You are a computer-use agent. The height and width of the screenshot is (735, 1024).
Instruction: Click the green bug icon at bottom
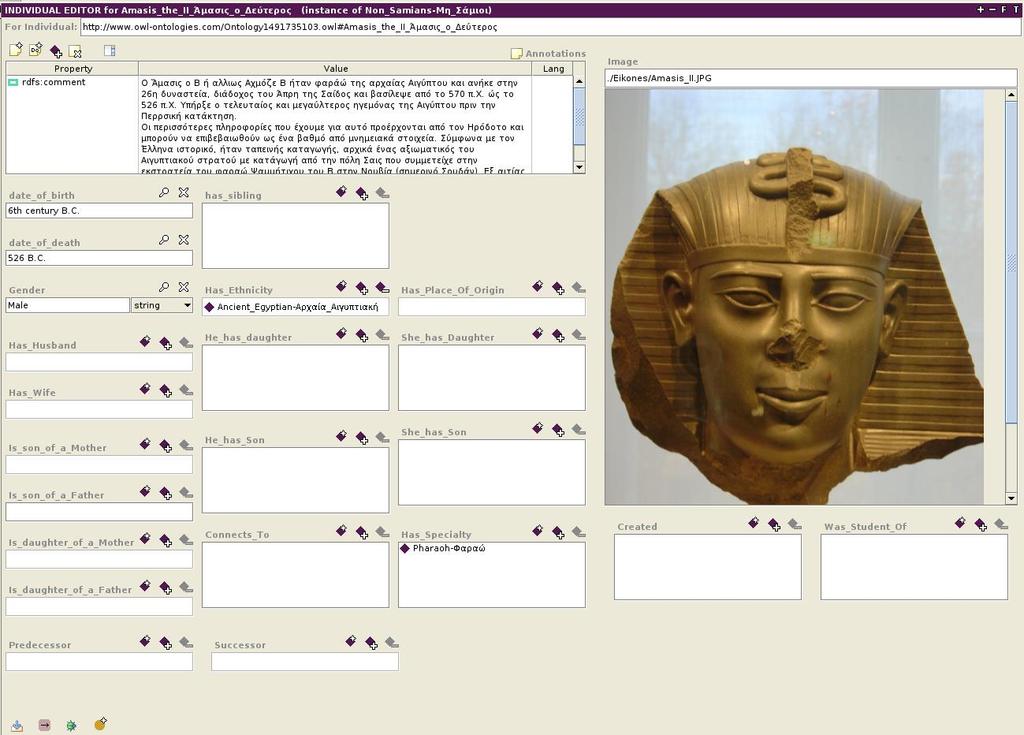click(72, 725)
